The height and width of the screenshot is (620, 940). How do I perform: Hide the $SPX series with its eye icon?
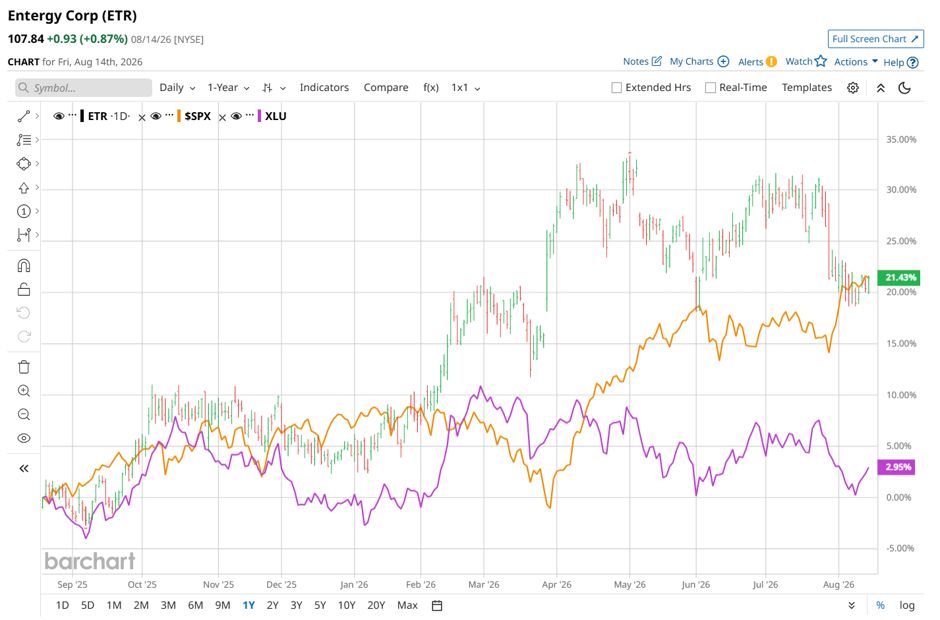click(x=156, y=116)
